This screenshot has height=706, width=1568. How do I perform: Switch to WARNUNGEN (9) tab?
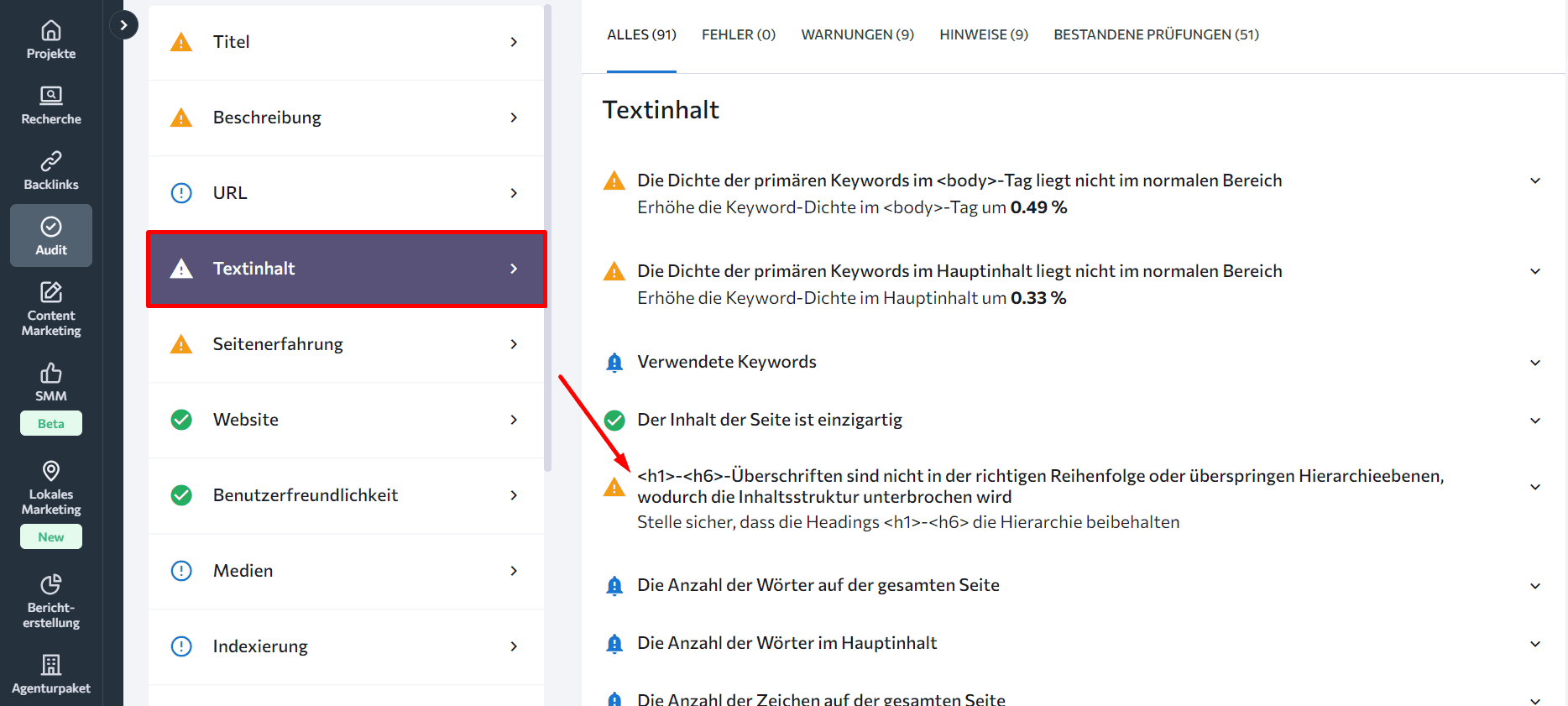[x=858, y=34]
